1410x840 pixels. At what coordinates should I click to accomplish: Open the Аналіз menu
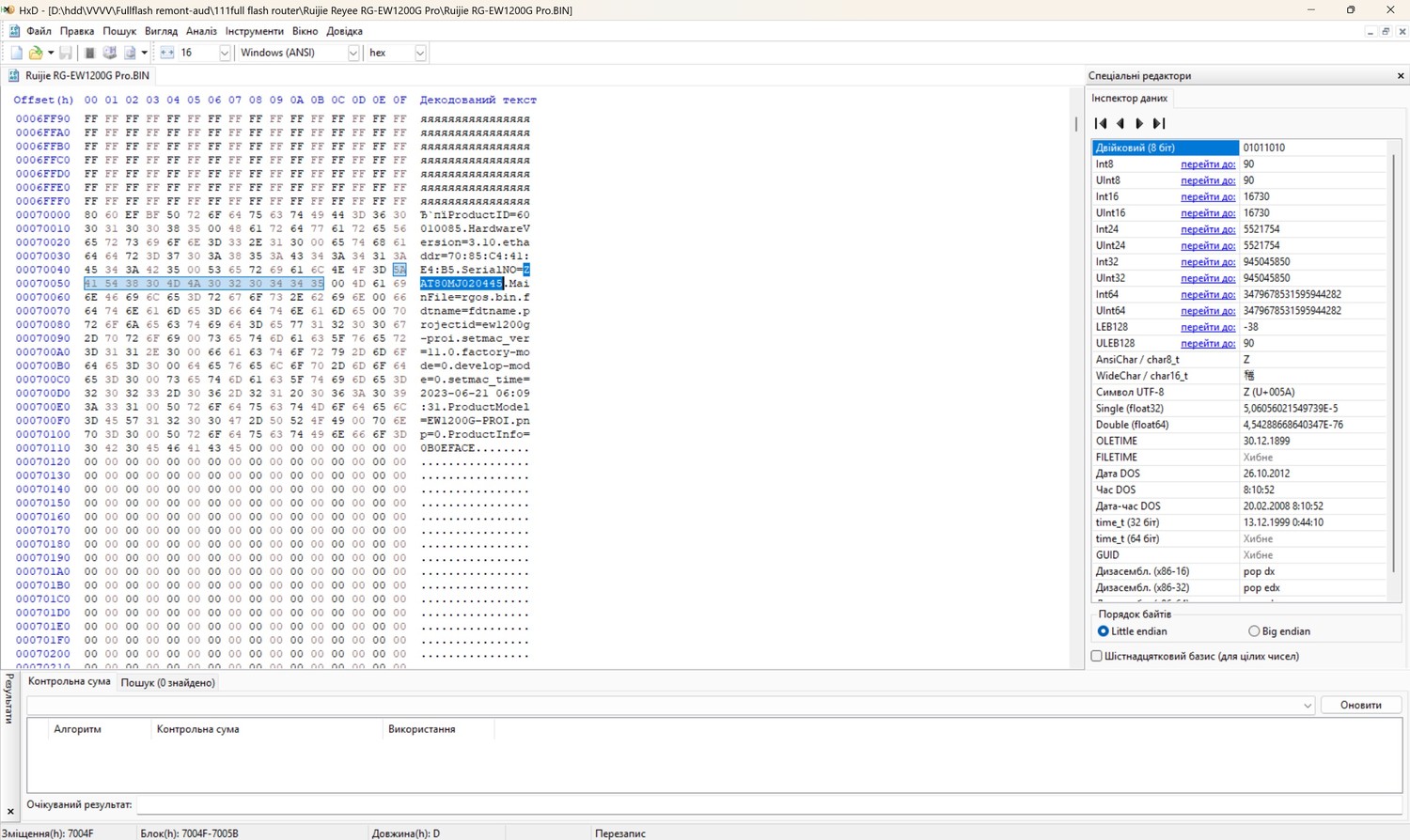(201, 31)
